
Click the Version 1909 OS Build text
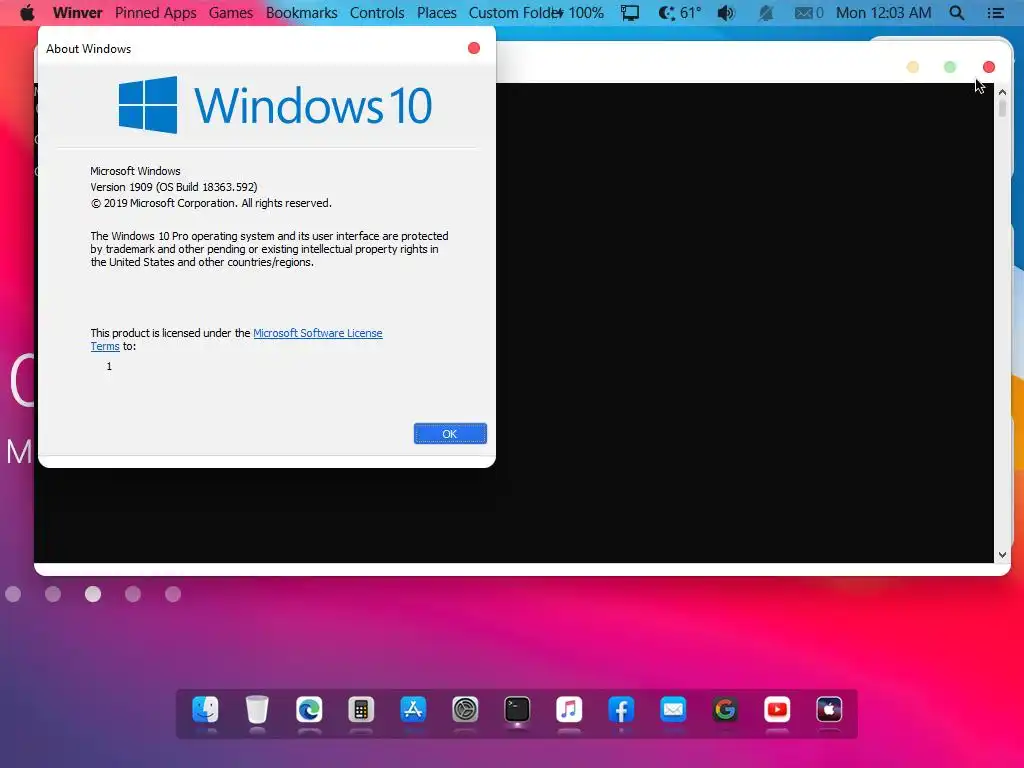pos(174,187)
